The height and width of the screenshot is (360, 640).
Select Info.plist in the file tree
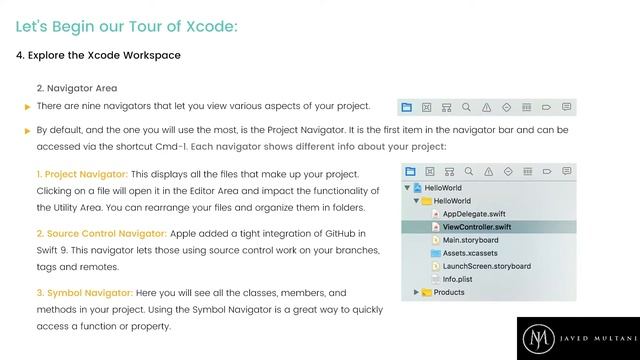point(489,279)
